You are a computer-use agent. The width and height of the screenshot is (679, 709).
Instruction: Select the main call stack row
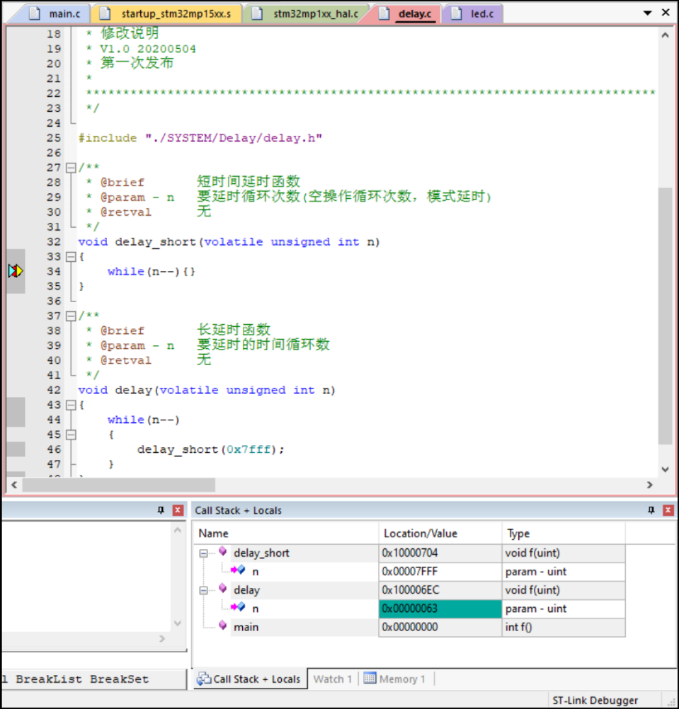click(411, 627)
